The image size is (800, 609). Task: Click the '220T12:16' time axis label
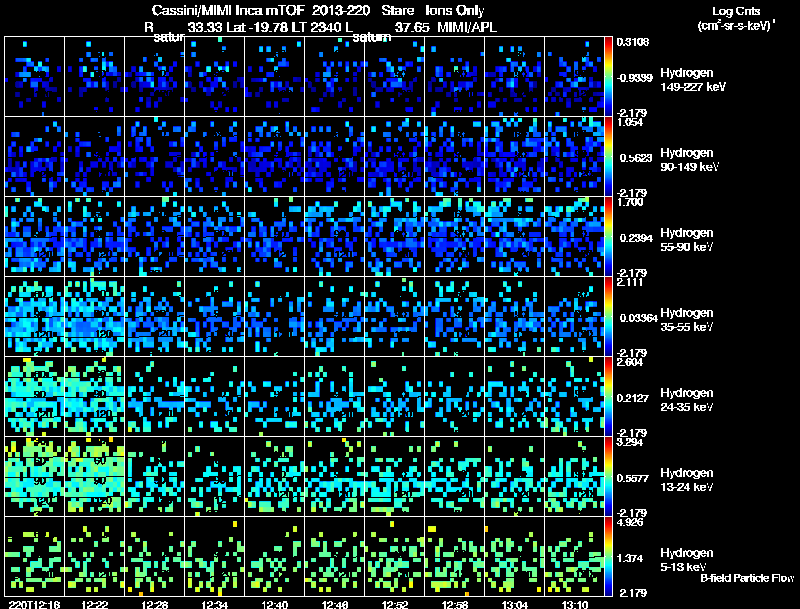pyautogui.click(x=35, y=604)
